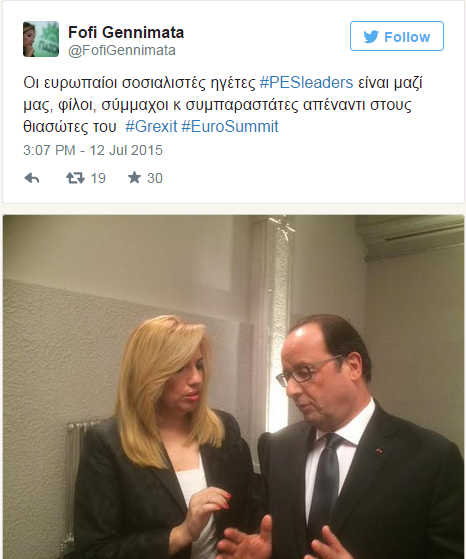Click the 3:07 PM time text
Image resolution: width=466 pixels, height=559 pixels.
click(x=49, y=150)
